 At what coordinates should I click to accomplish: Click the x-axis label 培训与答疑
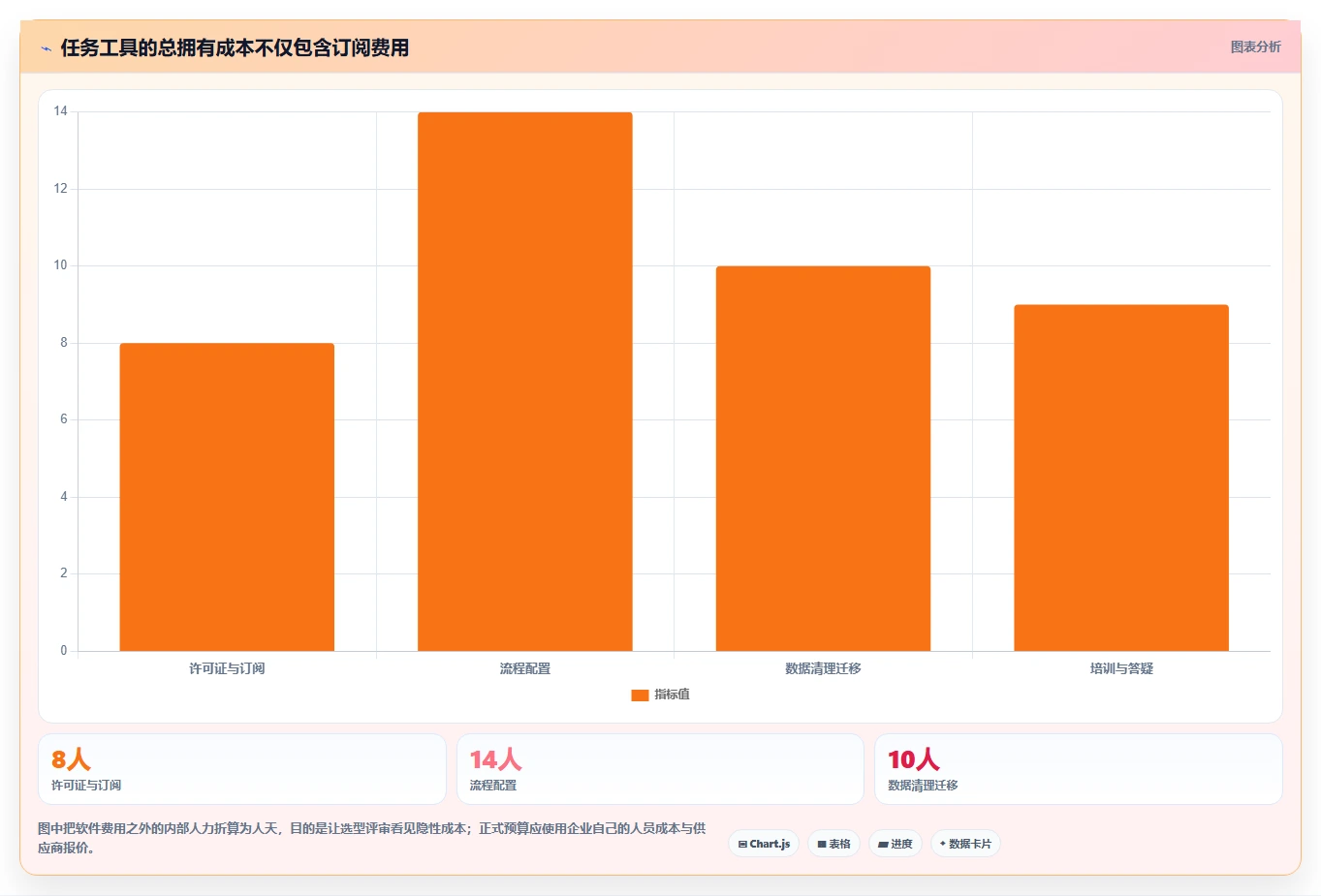[x=1121, y=668]
